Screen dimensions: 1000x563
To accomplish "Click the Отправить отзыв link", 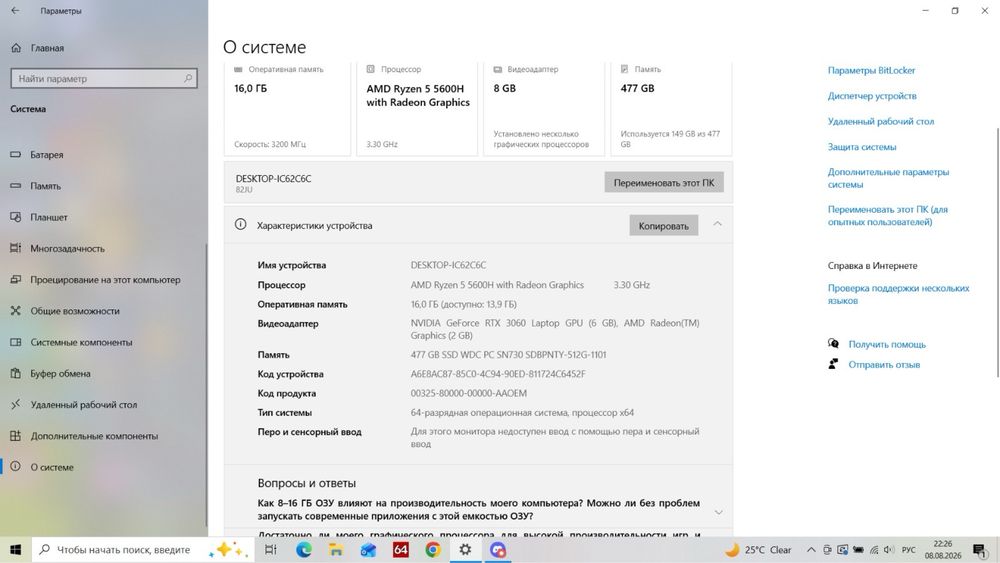I will coord(884,365).
